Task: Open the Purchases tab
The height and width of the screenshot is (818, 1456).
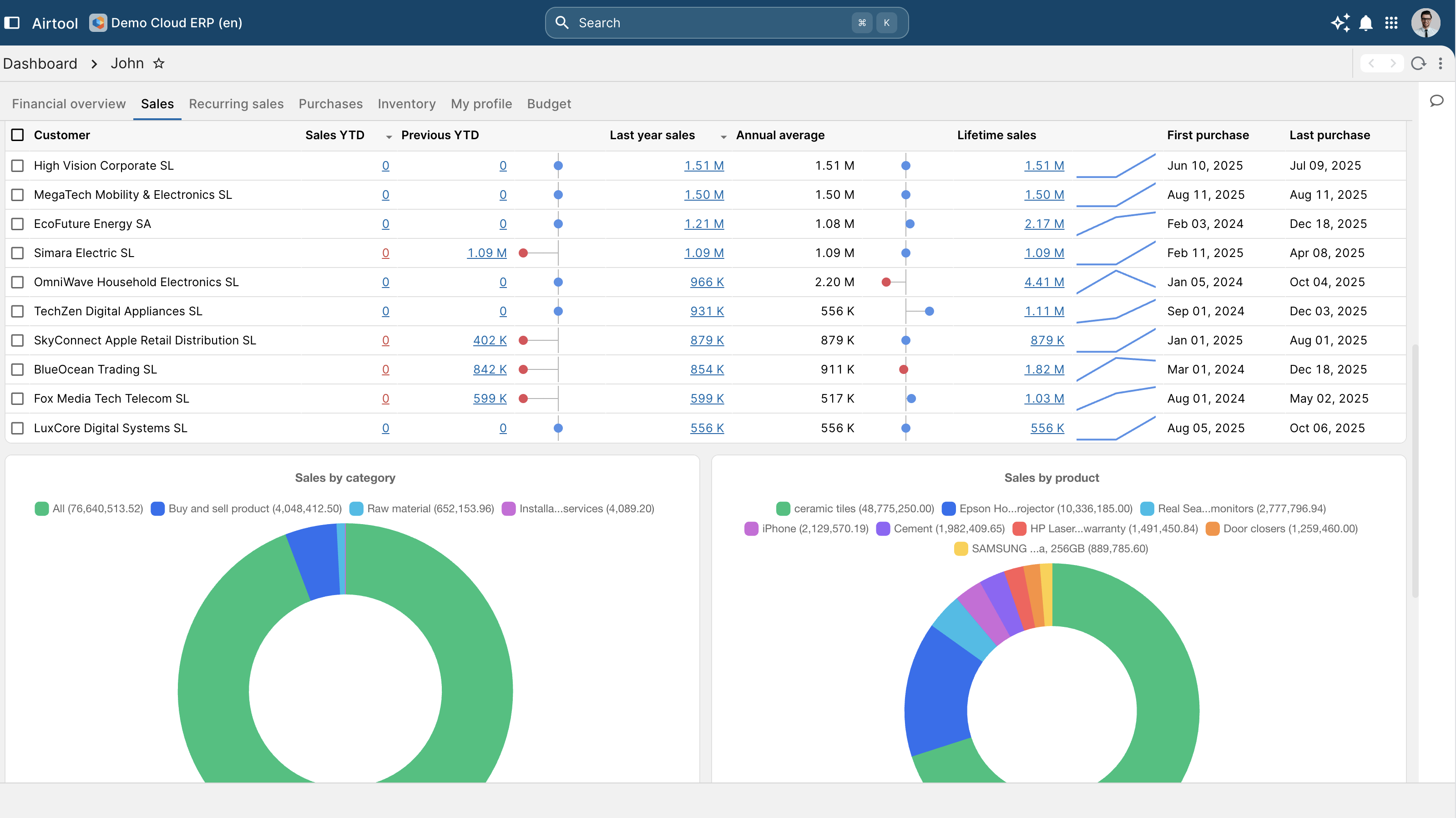Action: coord(331,104)
